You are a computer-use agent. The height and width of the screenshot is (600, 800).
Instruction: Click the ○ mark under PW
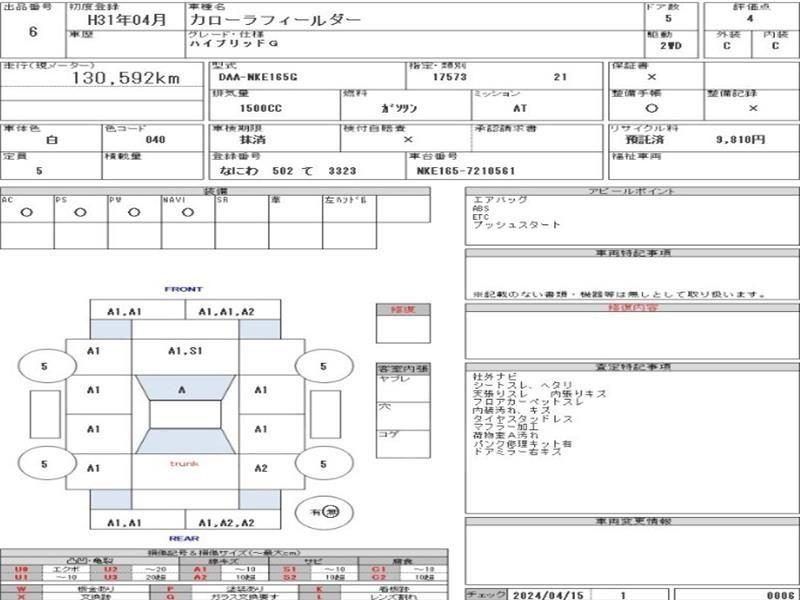[x=134, y=212]
